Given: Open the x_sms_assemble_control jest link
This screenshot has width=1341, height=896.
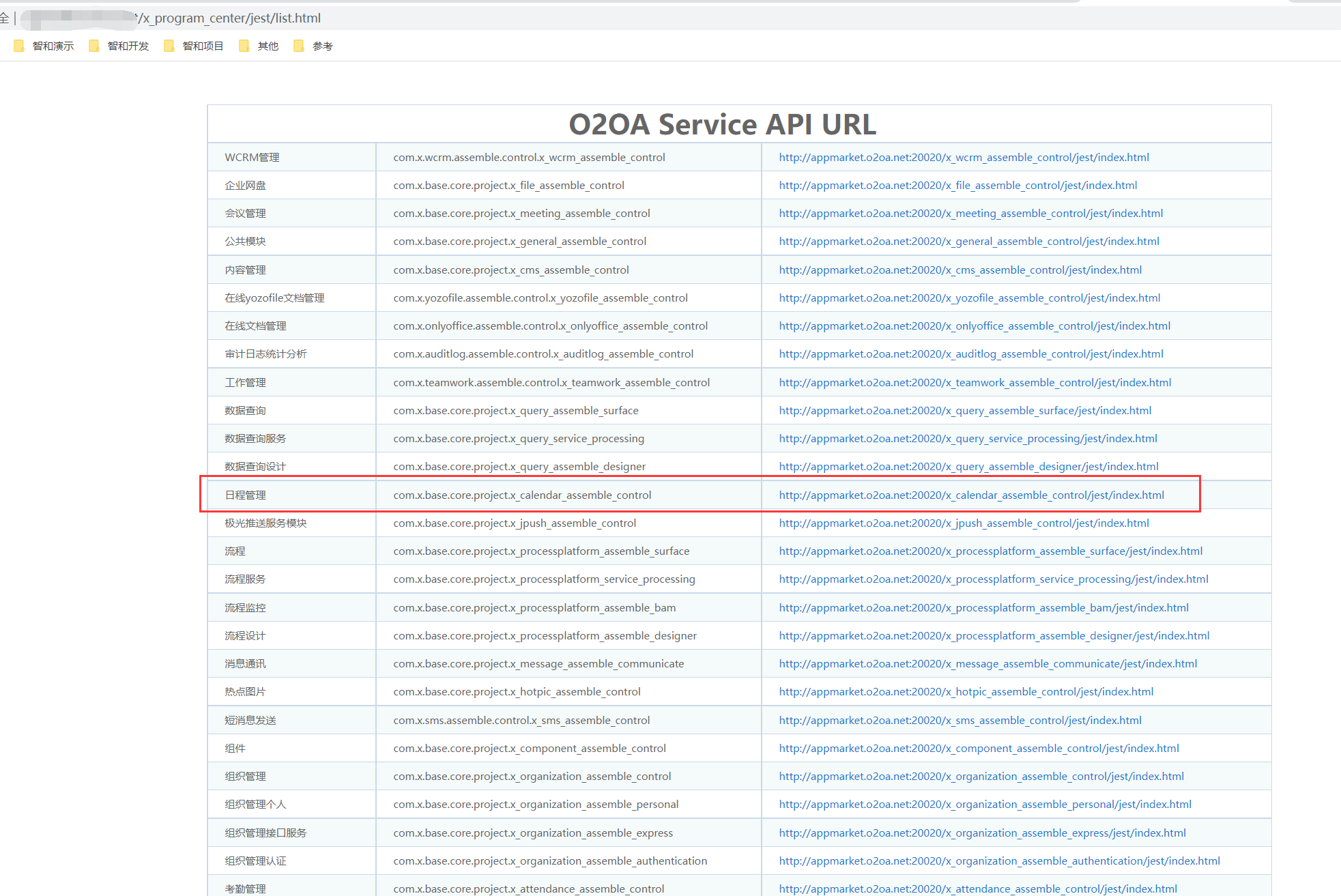Looking at the screenshot, I should 960,720.
